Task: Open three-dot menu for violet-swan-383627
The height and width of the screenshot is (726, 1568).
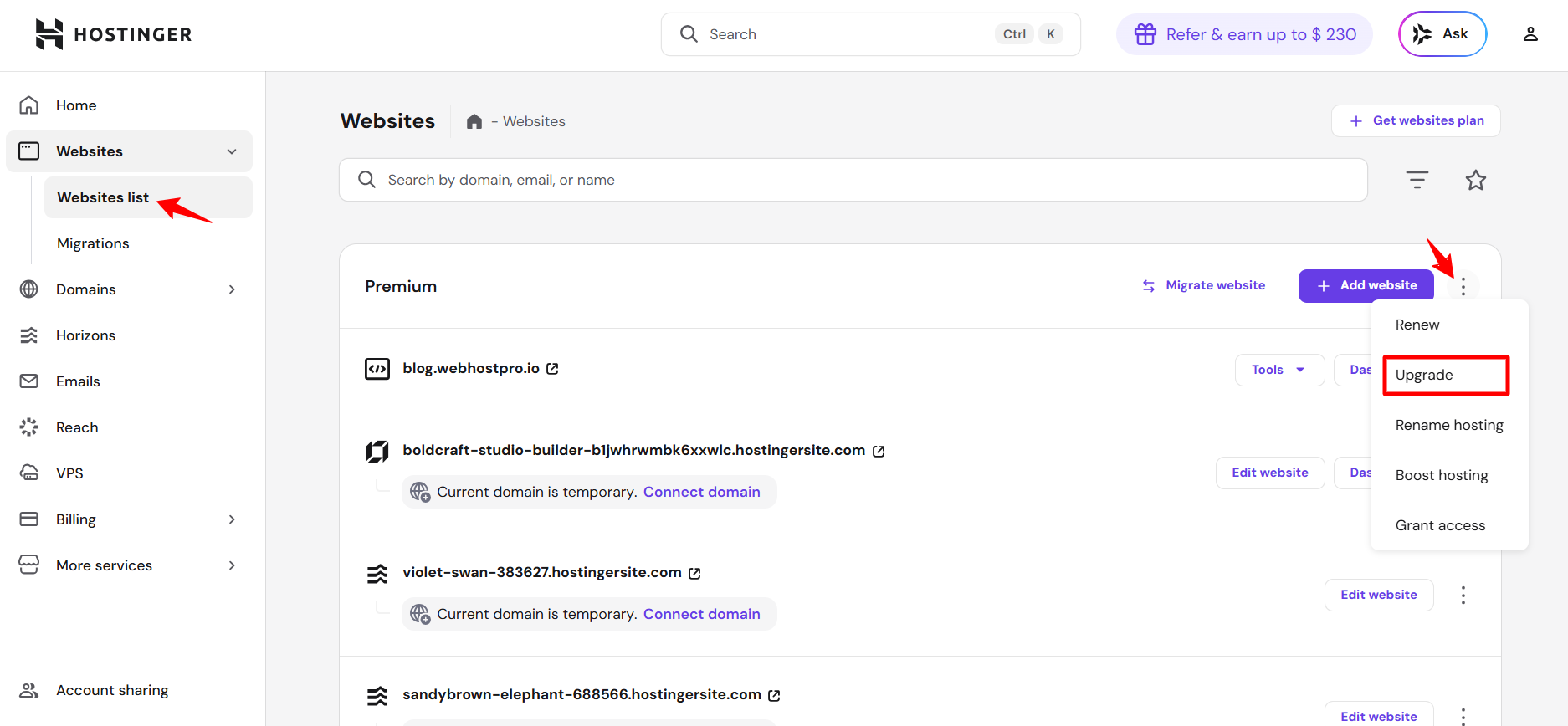Action: [x=1463, y=595]
